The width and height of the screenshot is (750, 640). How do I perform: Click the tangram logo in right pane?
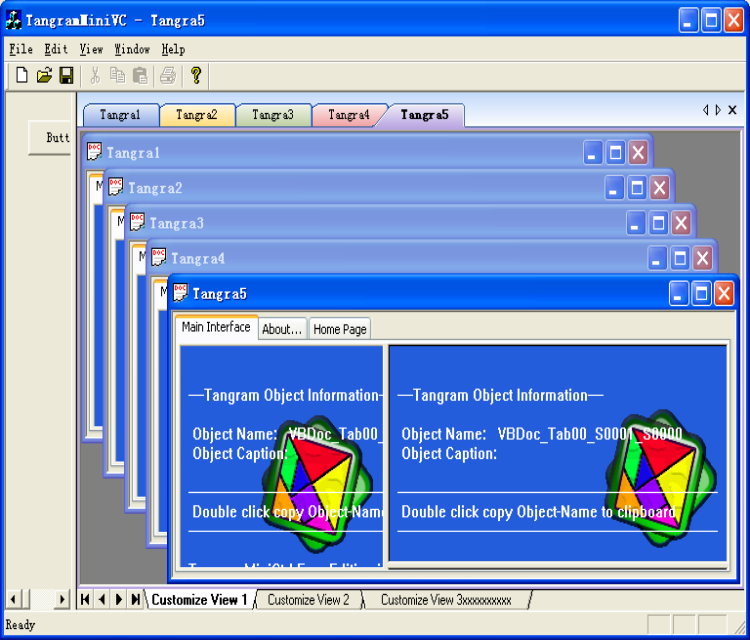[x=661, y=478]
